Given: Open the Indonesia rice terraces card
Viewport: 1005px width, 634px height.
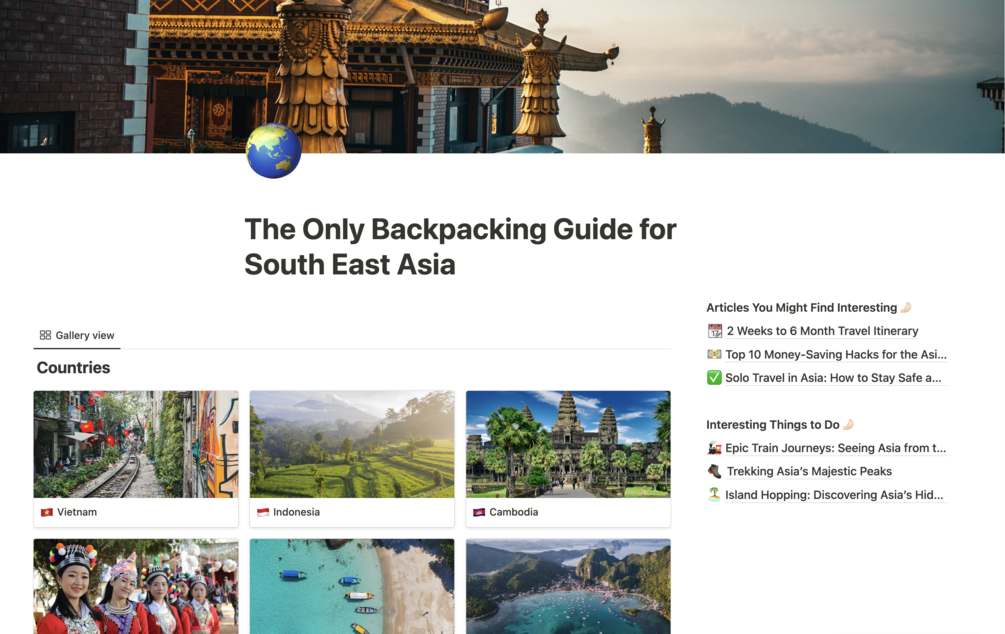Looking at the screenshot, I should point(352,459).
